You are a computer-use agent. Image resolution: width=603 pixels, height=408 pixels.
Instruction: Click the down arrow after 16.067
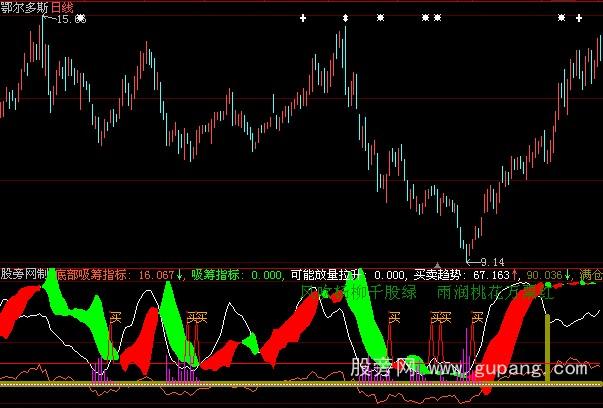coord(180,273)
